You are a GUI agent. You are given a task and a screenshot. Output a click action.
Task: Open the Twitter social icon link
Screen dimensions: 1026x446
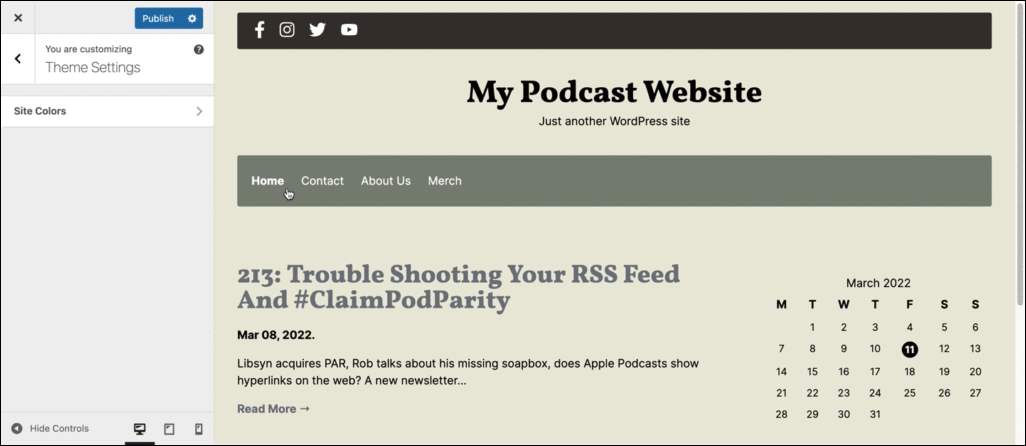pos(317,30)
